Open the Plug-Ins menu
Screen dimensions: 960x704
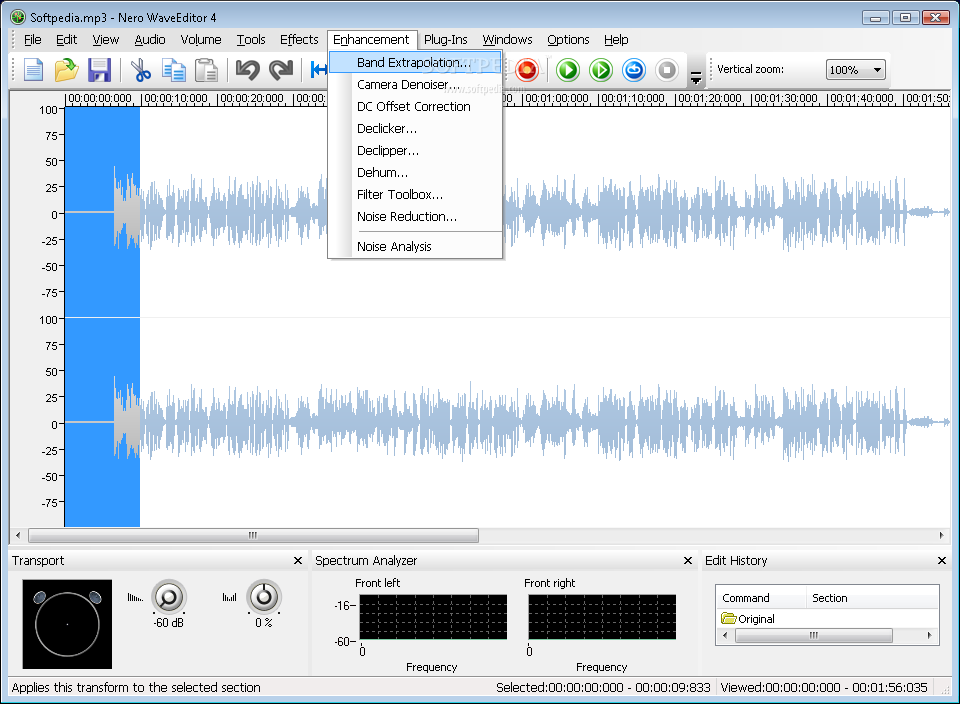[446, 40]
